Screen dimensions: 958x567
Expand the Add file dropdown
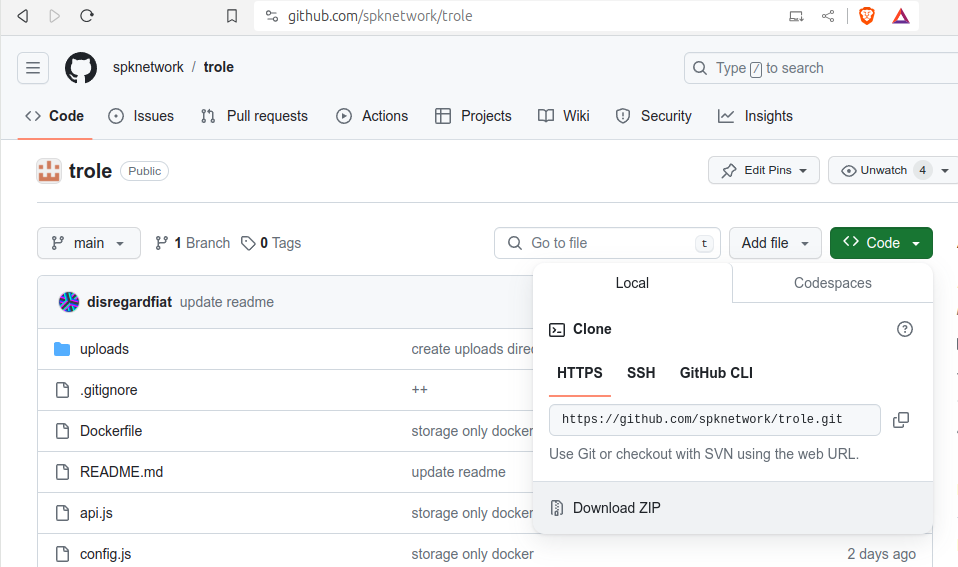tap(775, 243)
